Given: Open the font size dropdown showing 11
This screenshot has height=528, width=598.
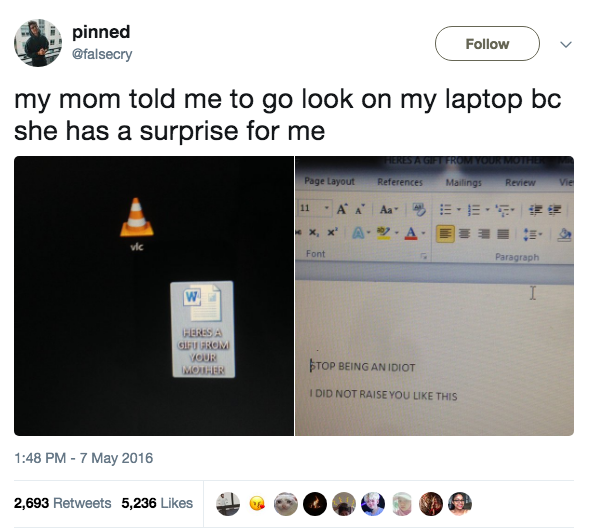Looking at the screenshot, I should (315, 208).
